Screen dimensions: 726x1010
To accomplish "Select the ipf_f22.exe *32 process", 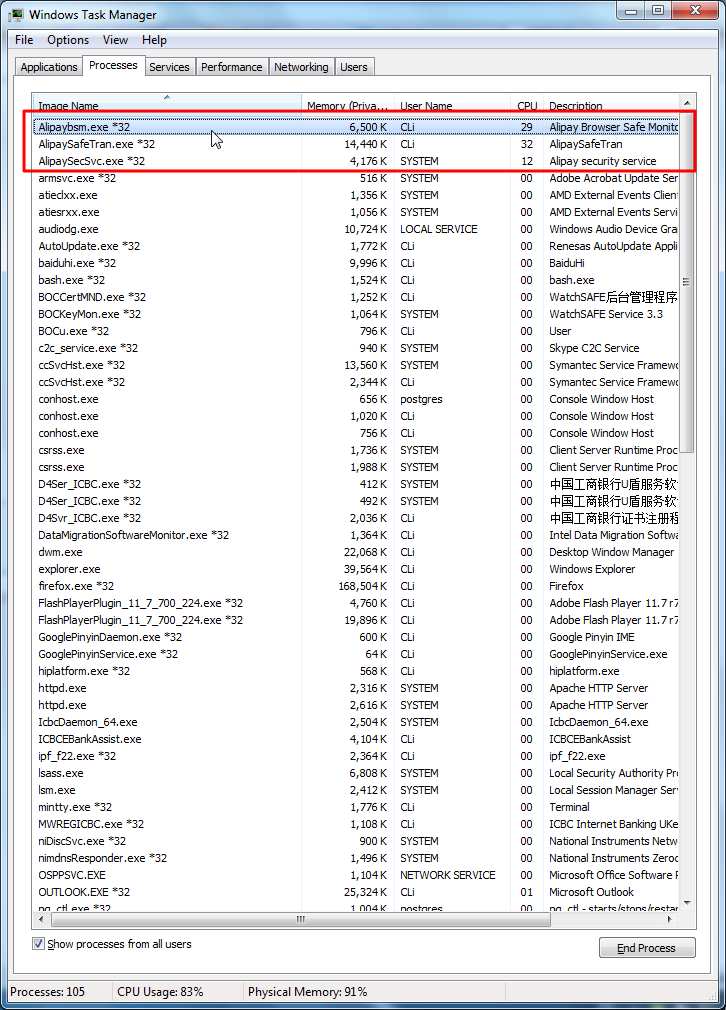I will pos(356,756).
